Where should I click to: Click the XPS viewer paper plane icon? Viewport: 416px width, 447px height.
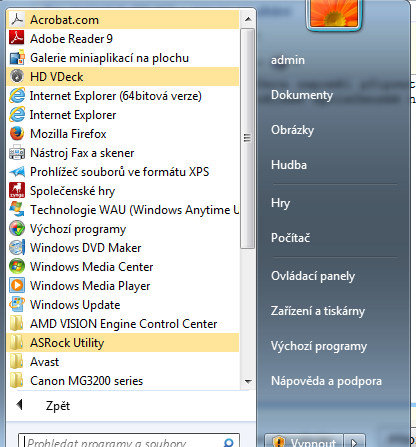(17, 172)
